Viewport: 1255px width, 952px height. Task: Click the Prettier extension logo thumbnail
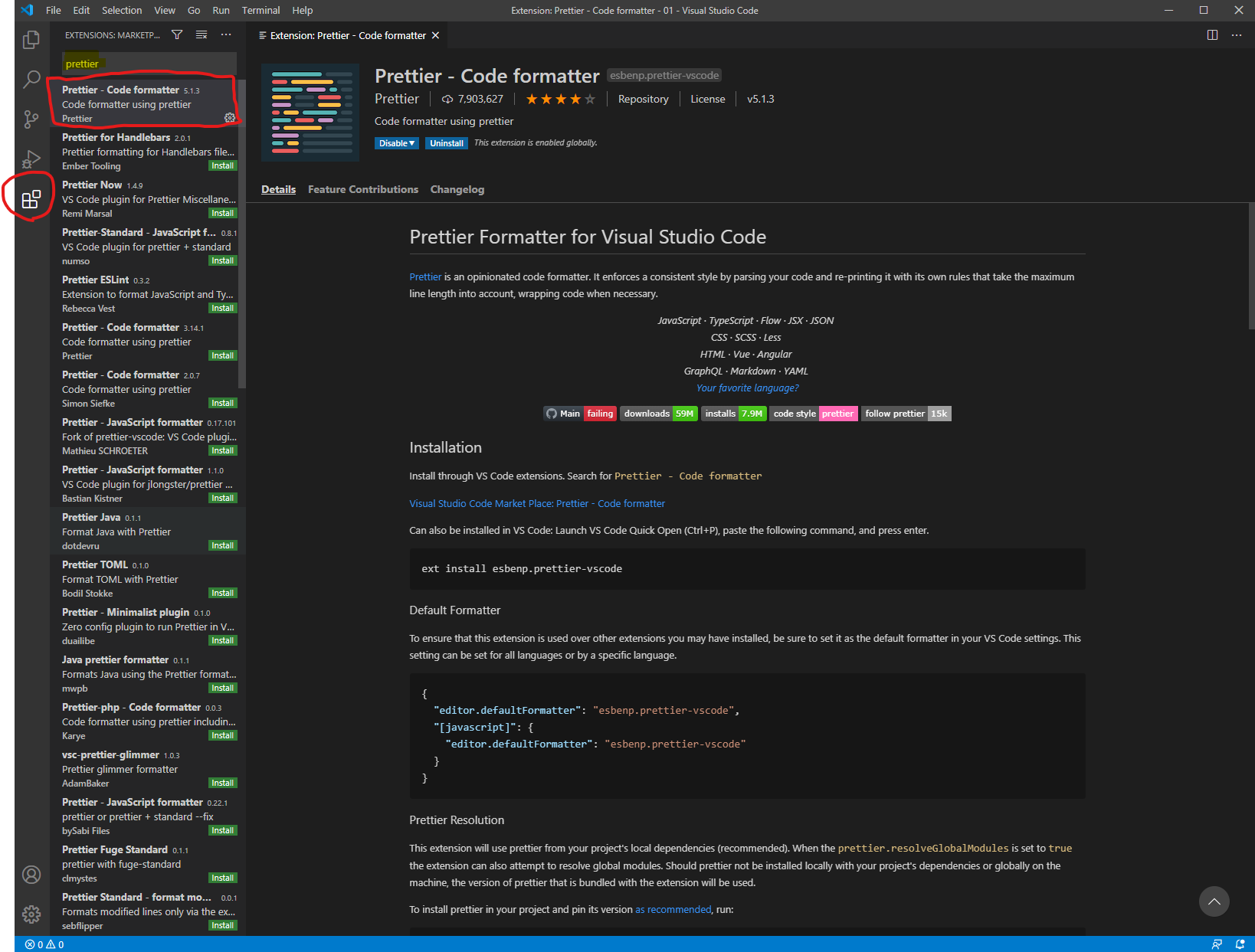[310, 113]
